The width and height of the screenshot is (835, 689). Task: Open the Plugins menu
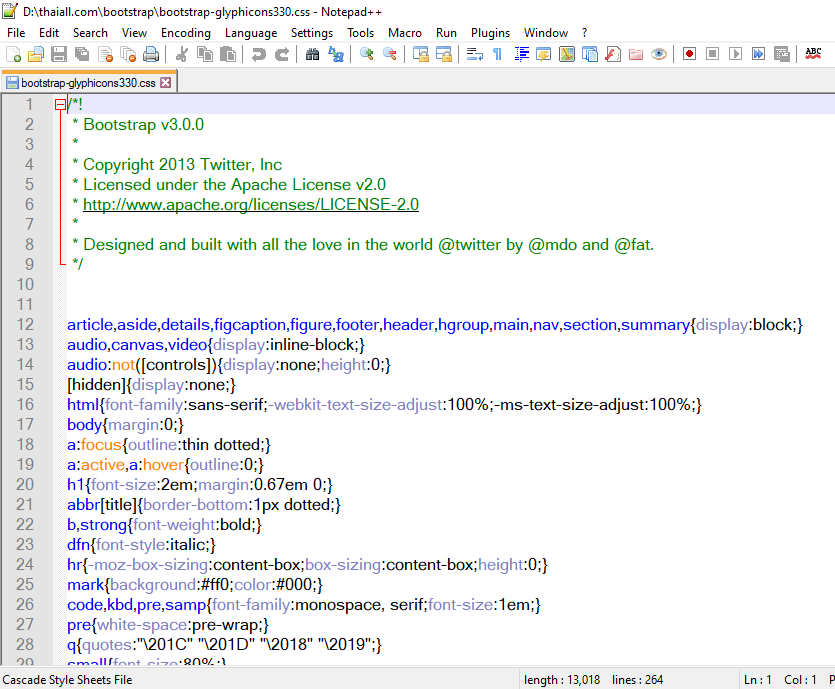pyautogui.click(x=490, y=32)
